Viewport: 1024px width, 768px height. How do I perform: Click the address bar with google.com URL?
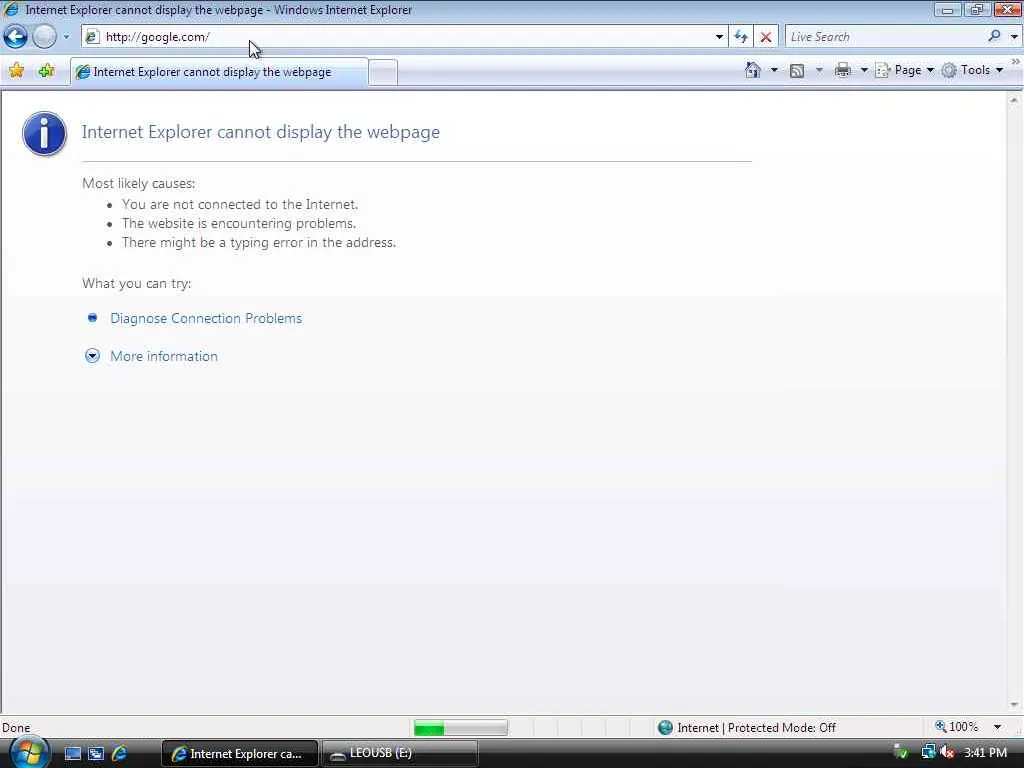coord(405,37)
